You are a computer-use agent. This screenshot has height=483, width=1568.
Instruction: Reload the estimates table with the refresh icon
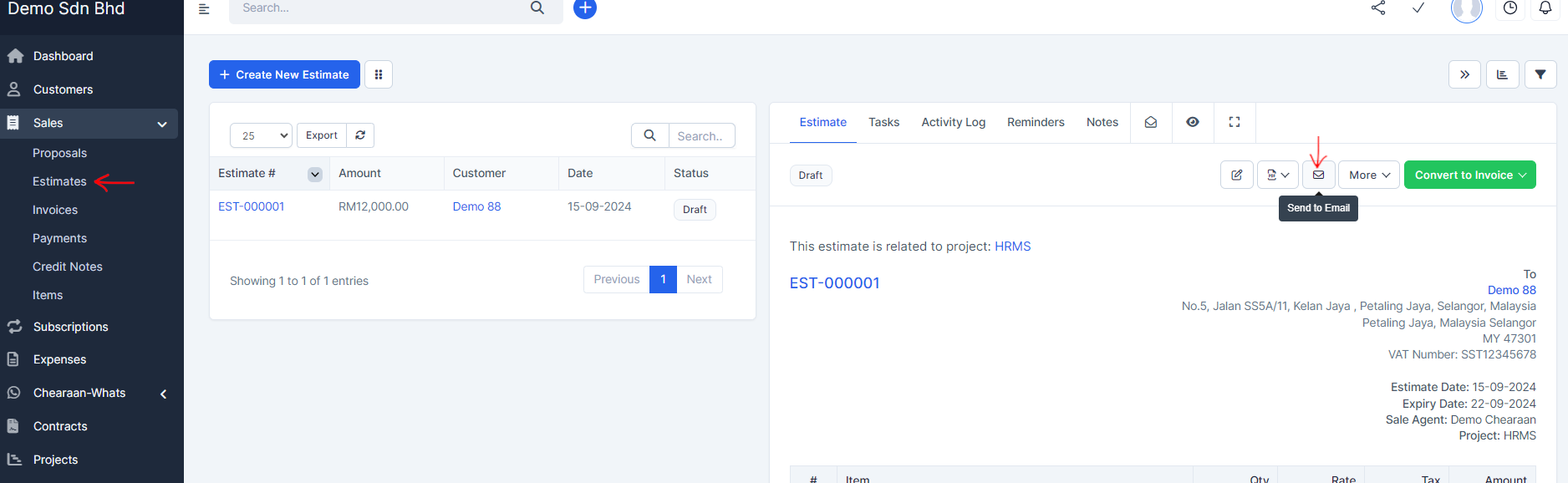coord(360,135)
